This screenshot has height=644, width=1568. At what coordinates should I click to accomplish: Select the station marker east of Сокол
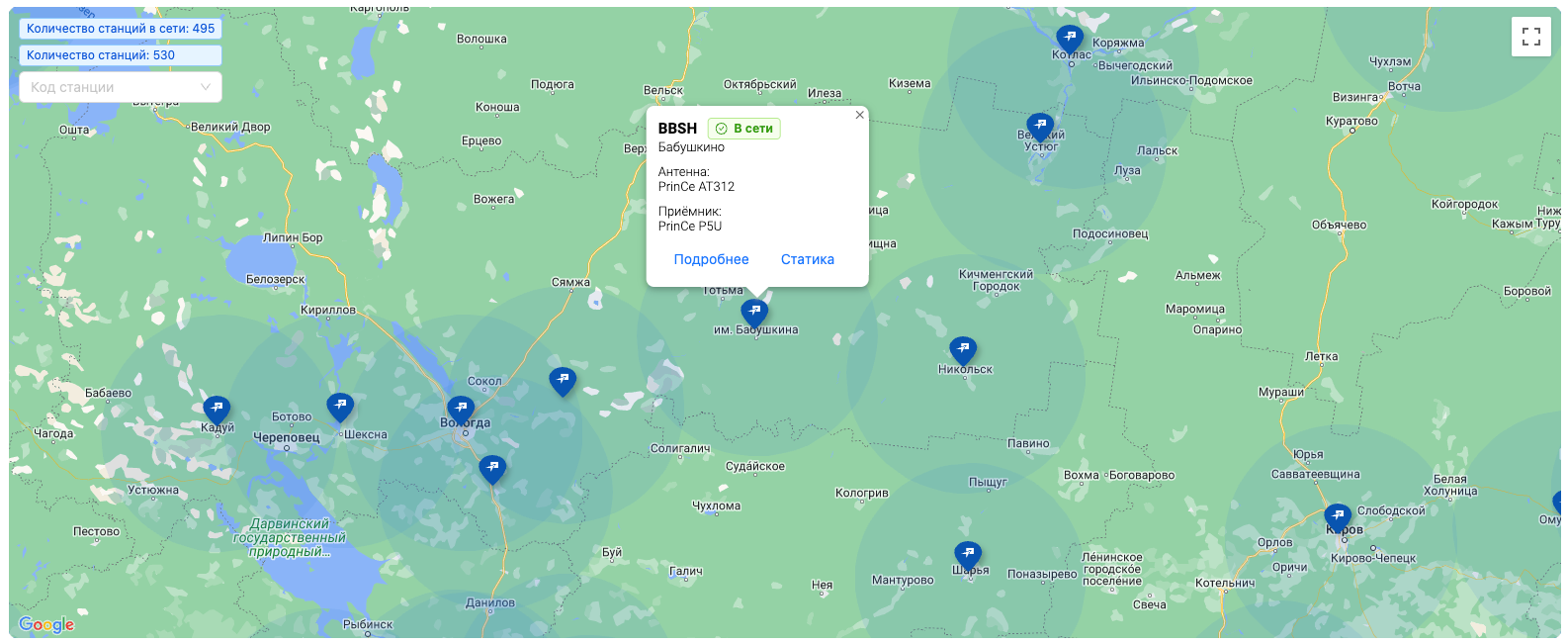pos(563,381)
